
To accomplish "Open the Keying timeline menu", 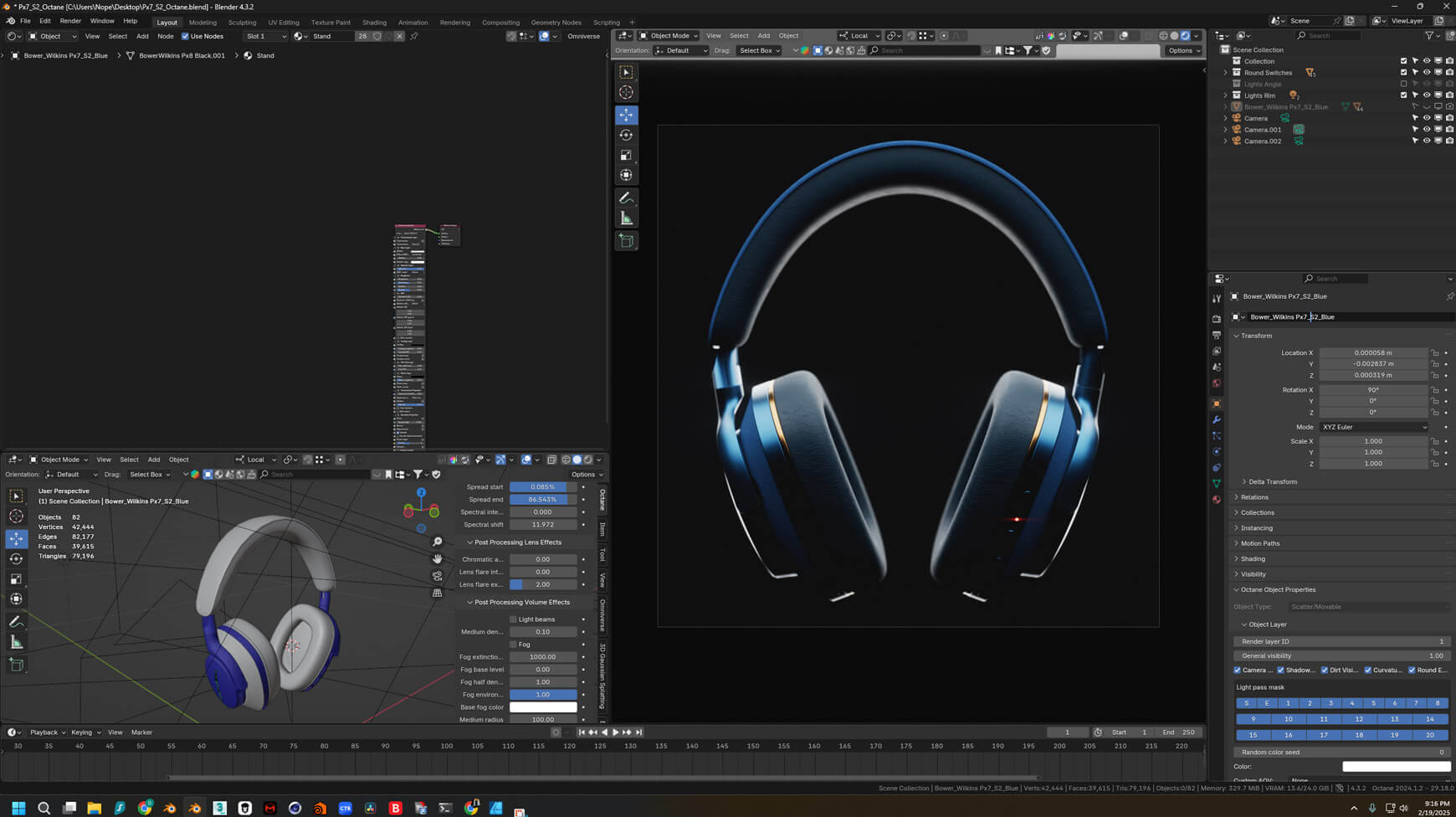I will coord(85,732).
